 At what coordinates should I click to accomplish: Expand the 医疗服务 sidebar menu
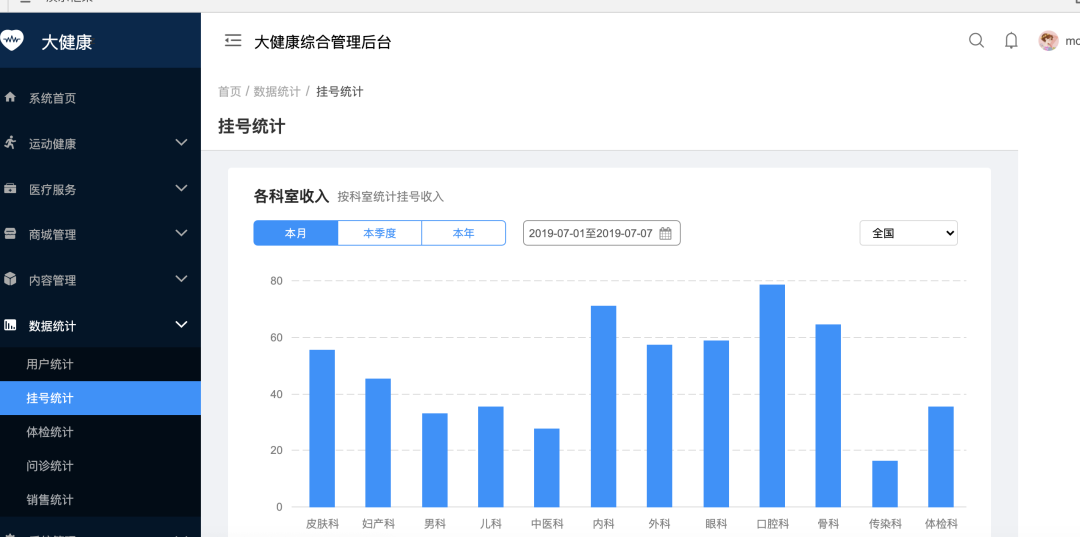click(x=100, y=189)
